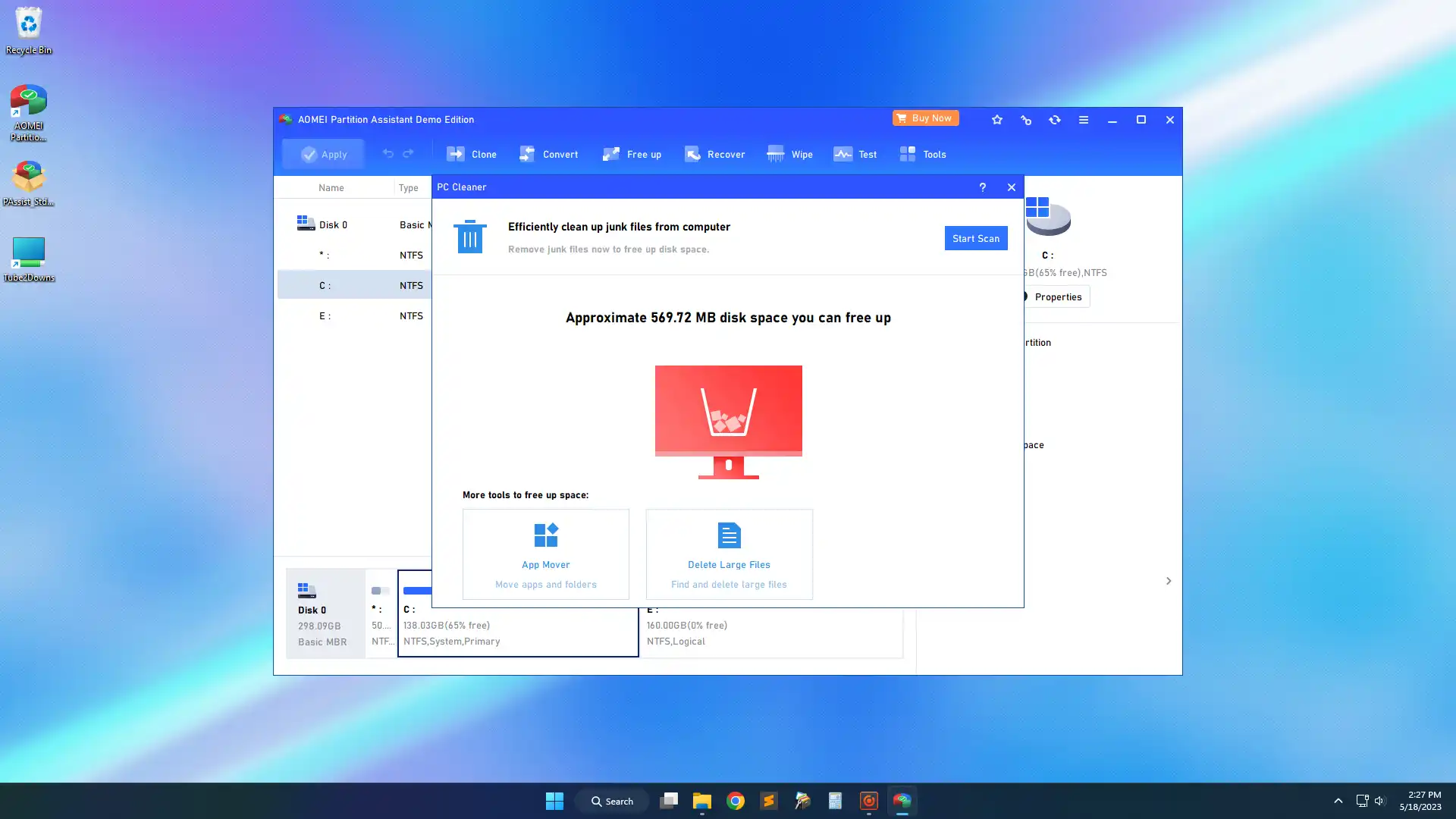
Task: Click the Properties button for C drive
Action: 1056,297
